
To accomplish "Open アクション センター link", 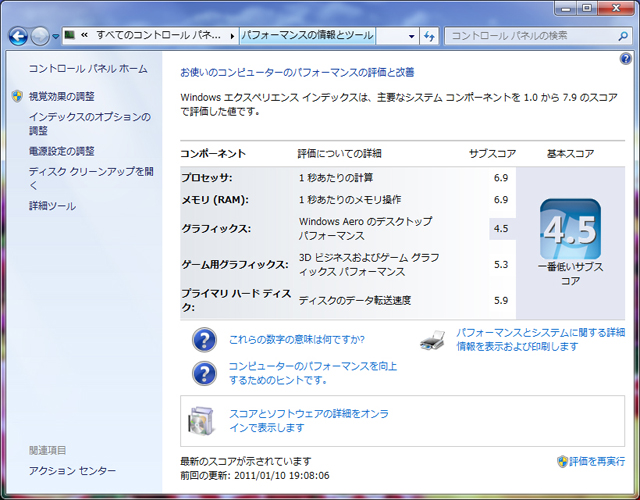I will pos(72,471).
